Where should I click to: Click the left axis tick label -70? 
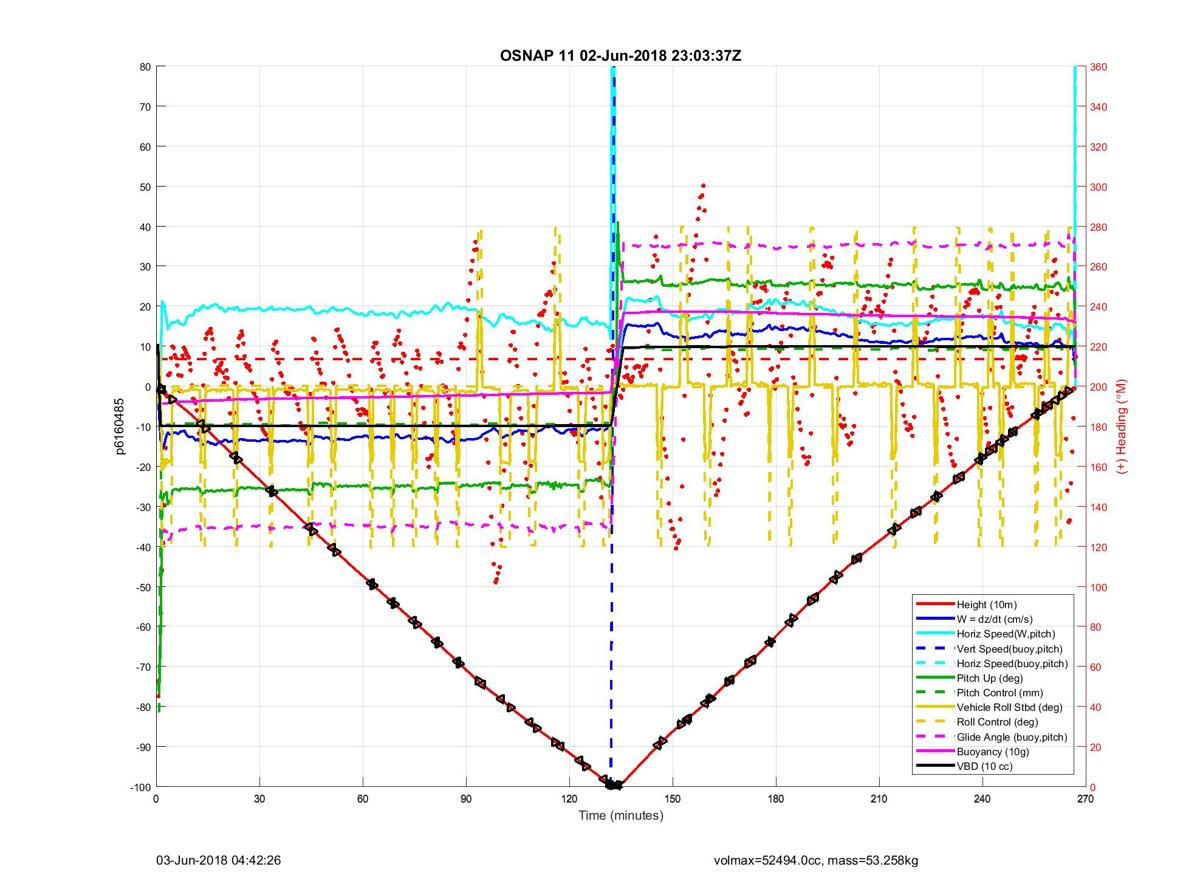point(142,667)
